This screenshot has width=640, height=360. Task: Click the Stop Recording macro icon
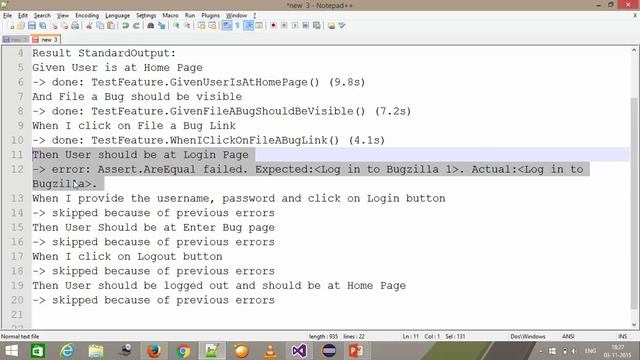click(284, 26)
